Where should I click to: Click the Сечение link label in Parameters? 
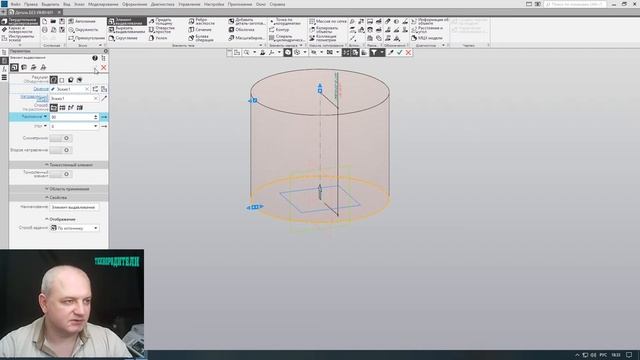point(41,89)
